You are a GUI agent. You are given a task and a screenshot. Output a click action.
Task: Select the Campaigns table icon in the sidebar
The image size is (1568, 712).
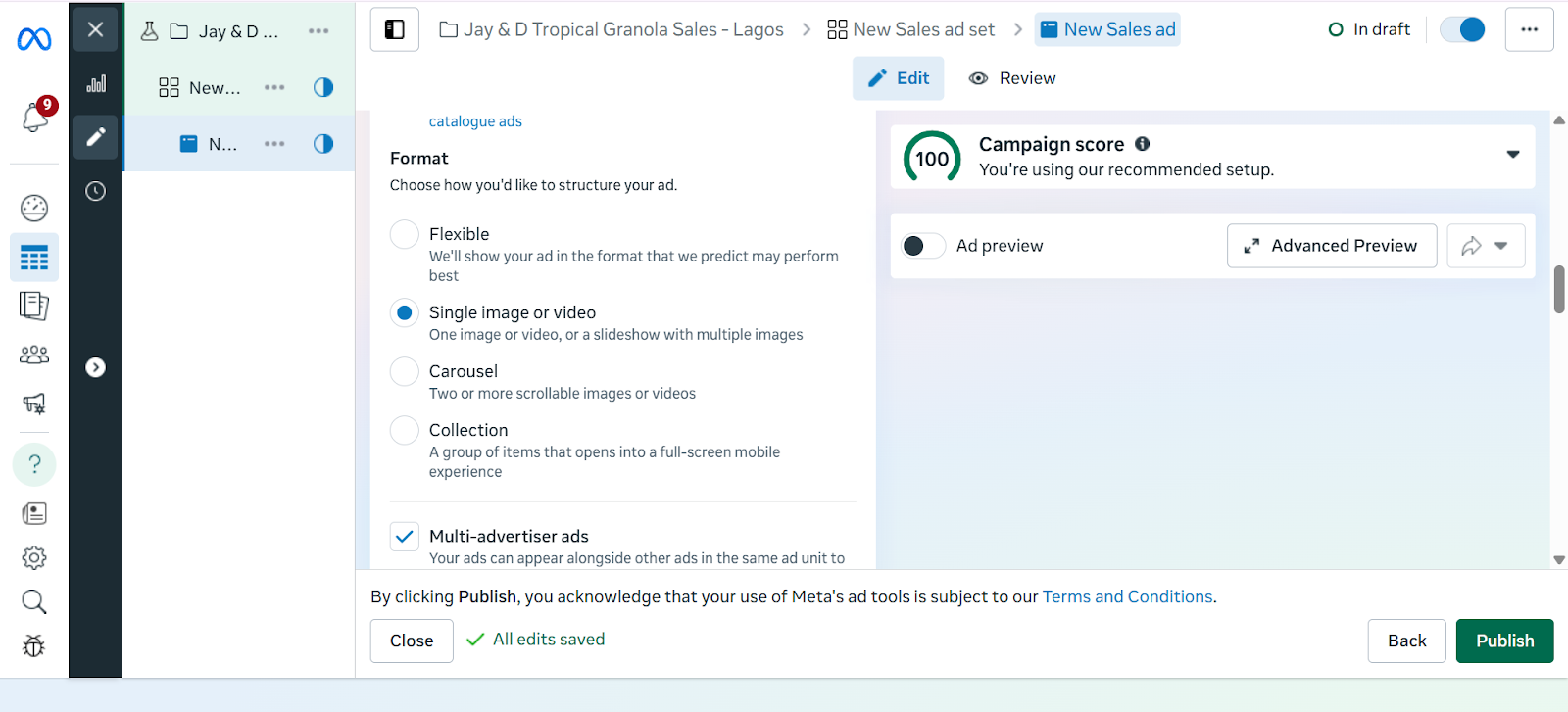[34, 258]
